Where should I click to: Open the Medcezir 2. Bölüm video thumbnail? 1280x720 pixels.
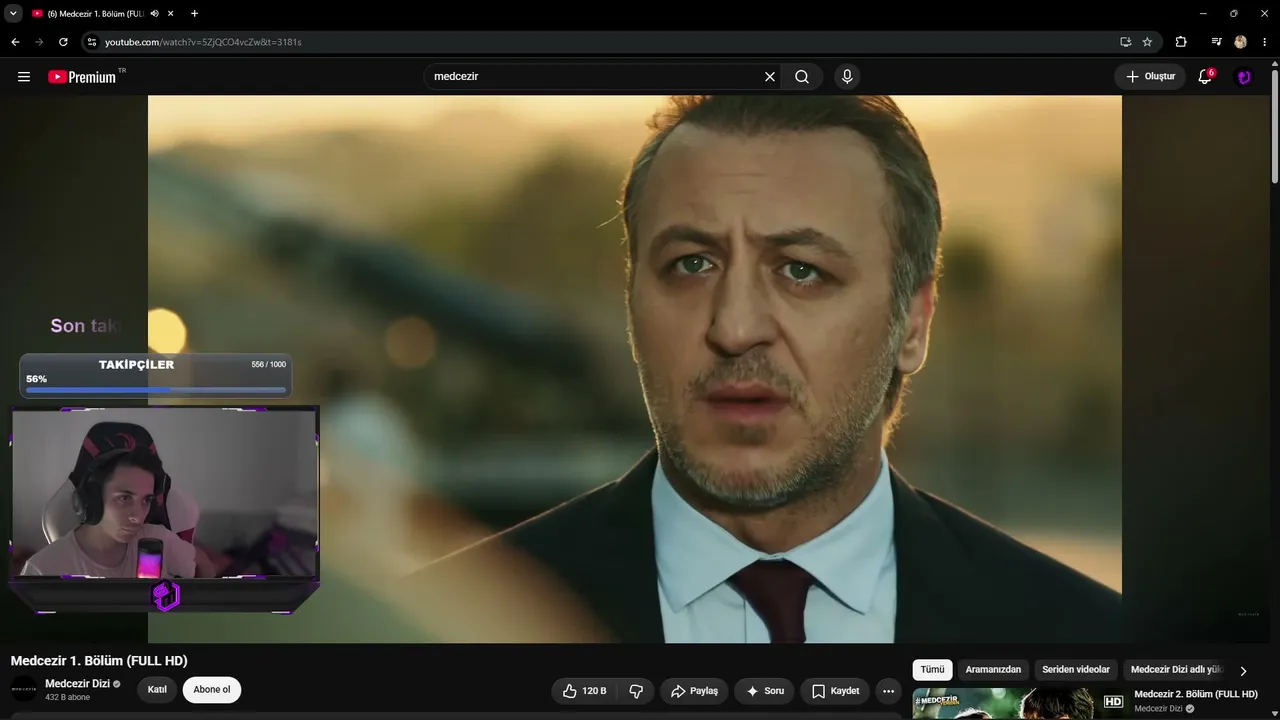[x=1019, y=704]
